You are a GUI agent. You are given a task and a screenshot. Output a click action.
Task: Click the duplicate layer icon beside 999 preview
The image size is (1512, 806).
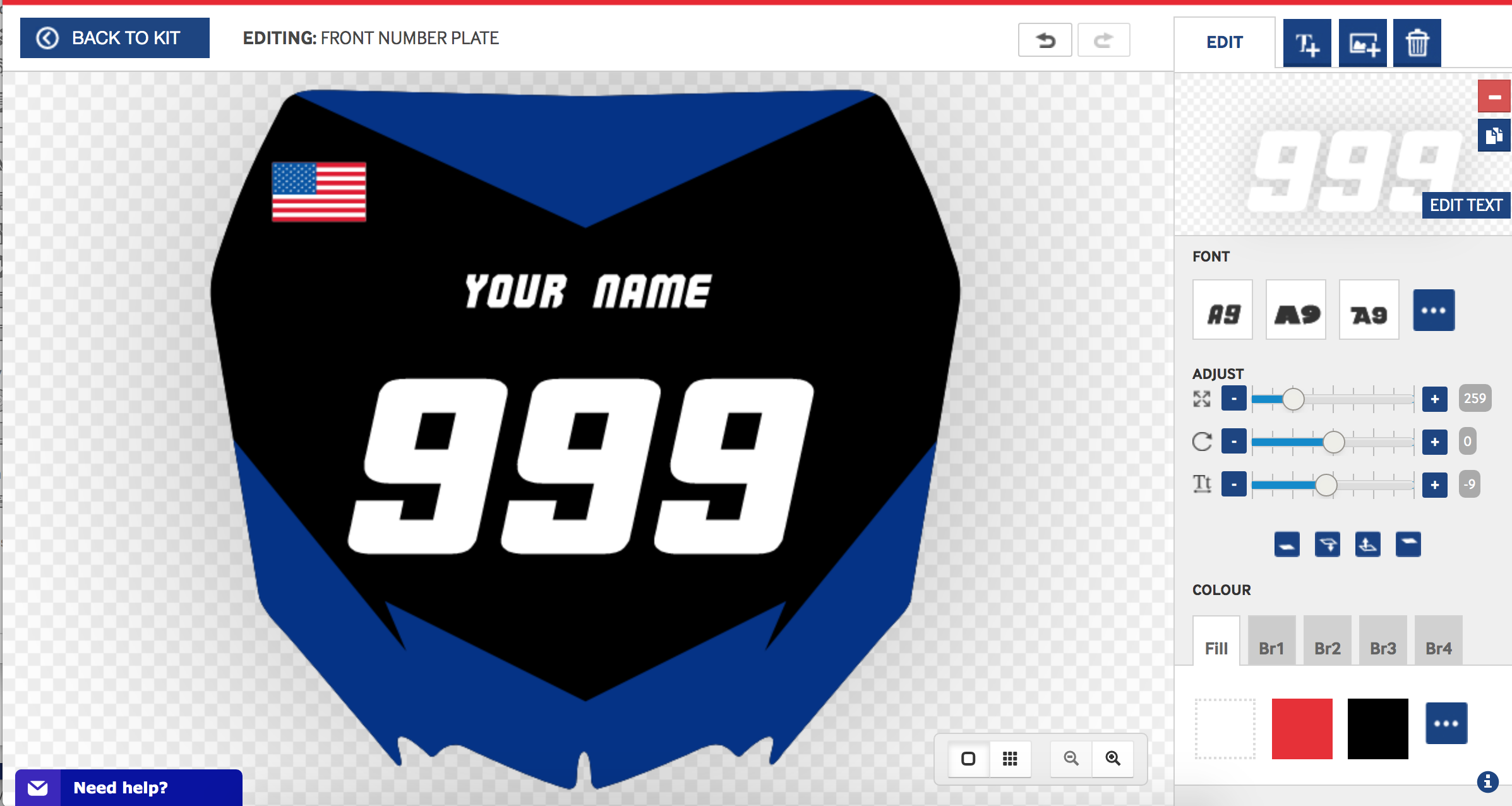click(1494, 135)
